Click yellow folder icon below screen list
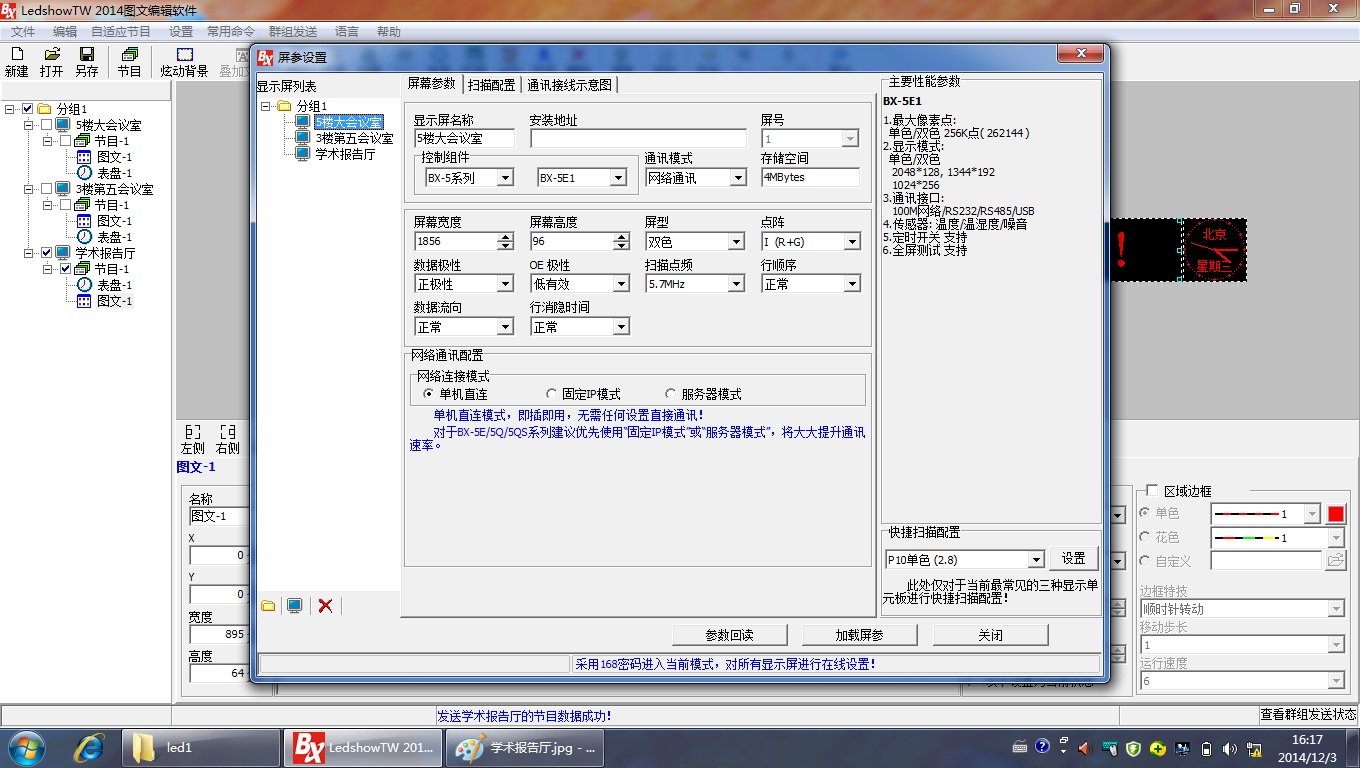This screenshot has width=1360, height=768. point(268,606)
